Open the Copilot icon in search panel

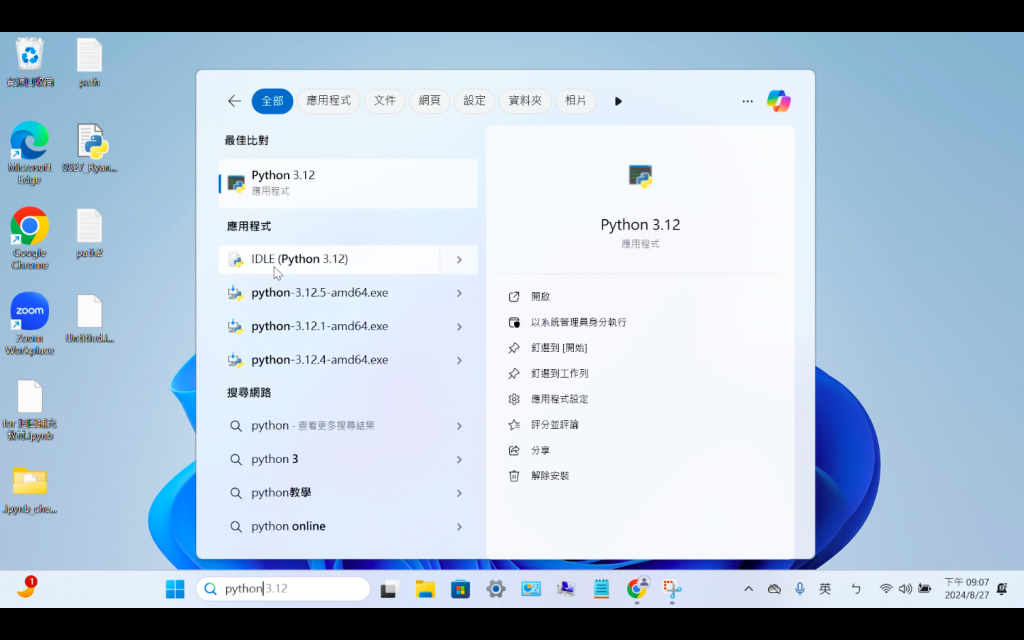click(x=778, y=101)
